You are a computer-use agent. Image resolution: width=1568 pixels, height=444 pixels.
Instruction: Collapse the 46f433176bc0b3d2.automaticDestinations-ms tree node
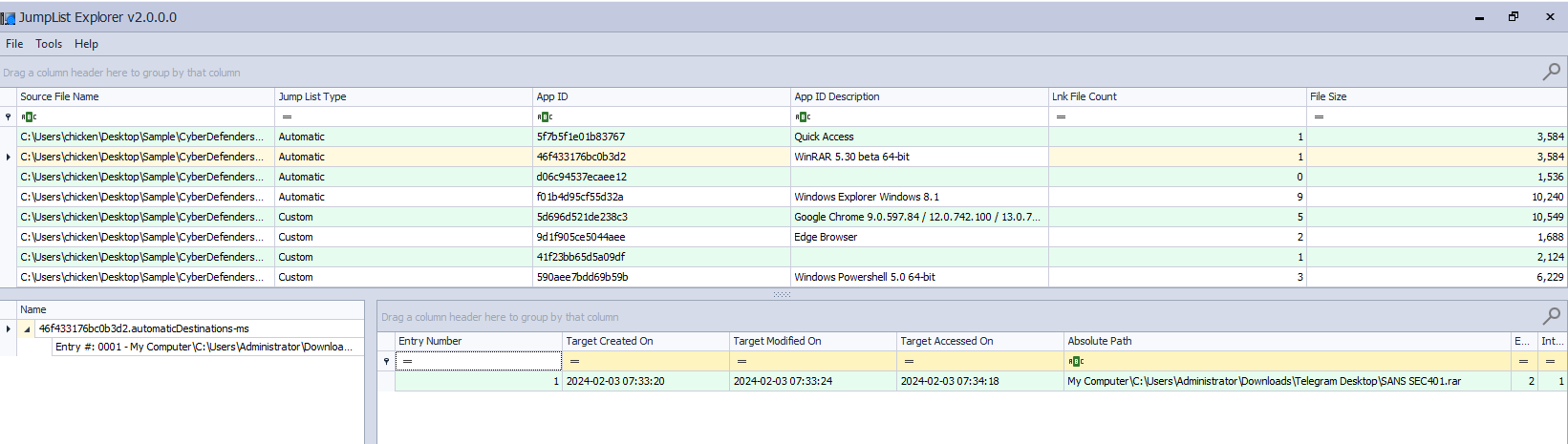pyautogui.click(x=27, y=328)
